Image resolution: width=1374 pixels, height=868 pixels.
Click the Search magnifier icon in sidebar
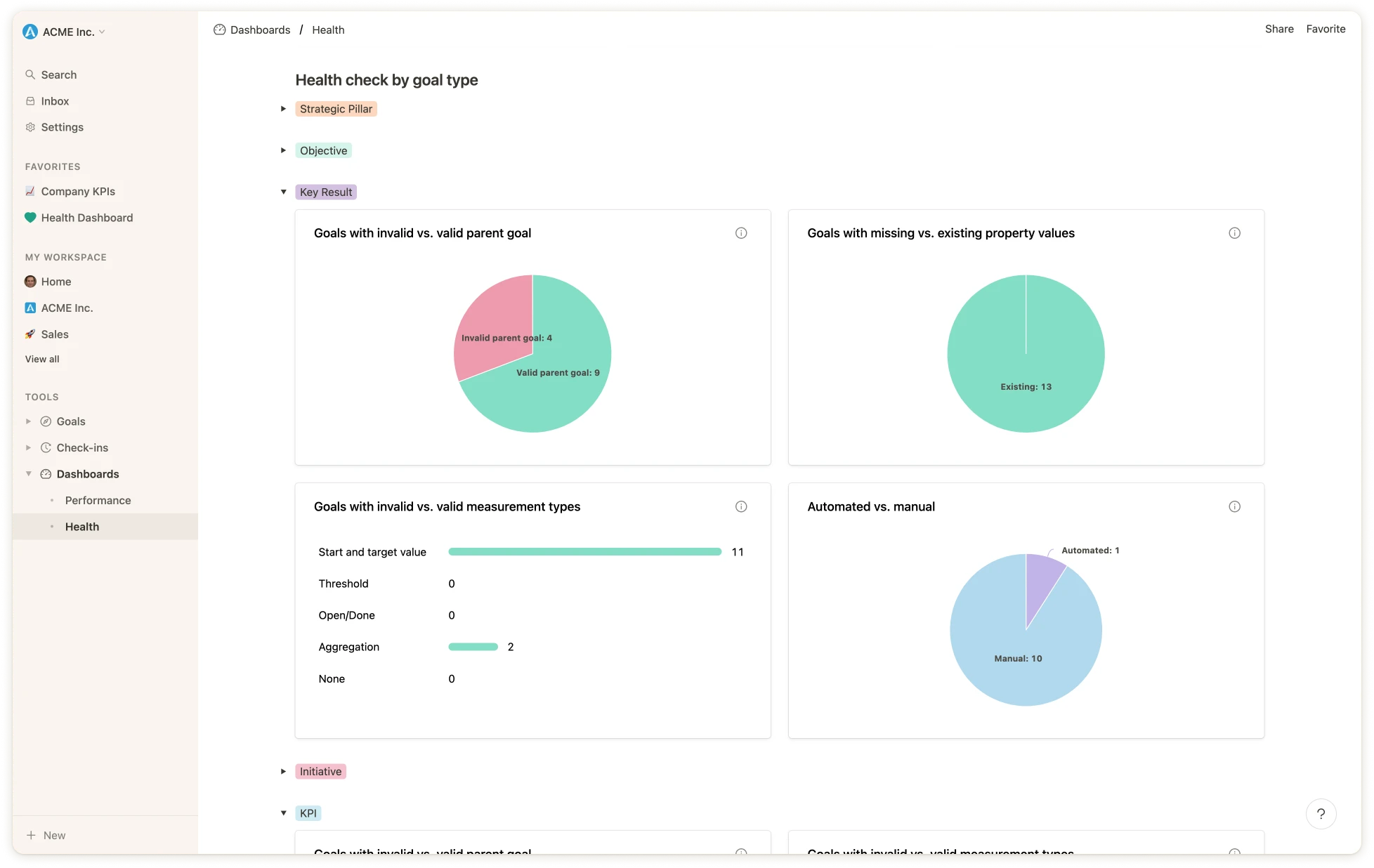tap(30, 74)
